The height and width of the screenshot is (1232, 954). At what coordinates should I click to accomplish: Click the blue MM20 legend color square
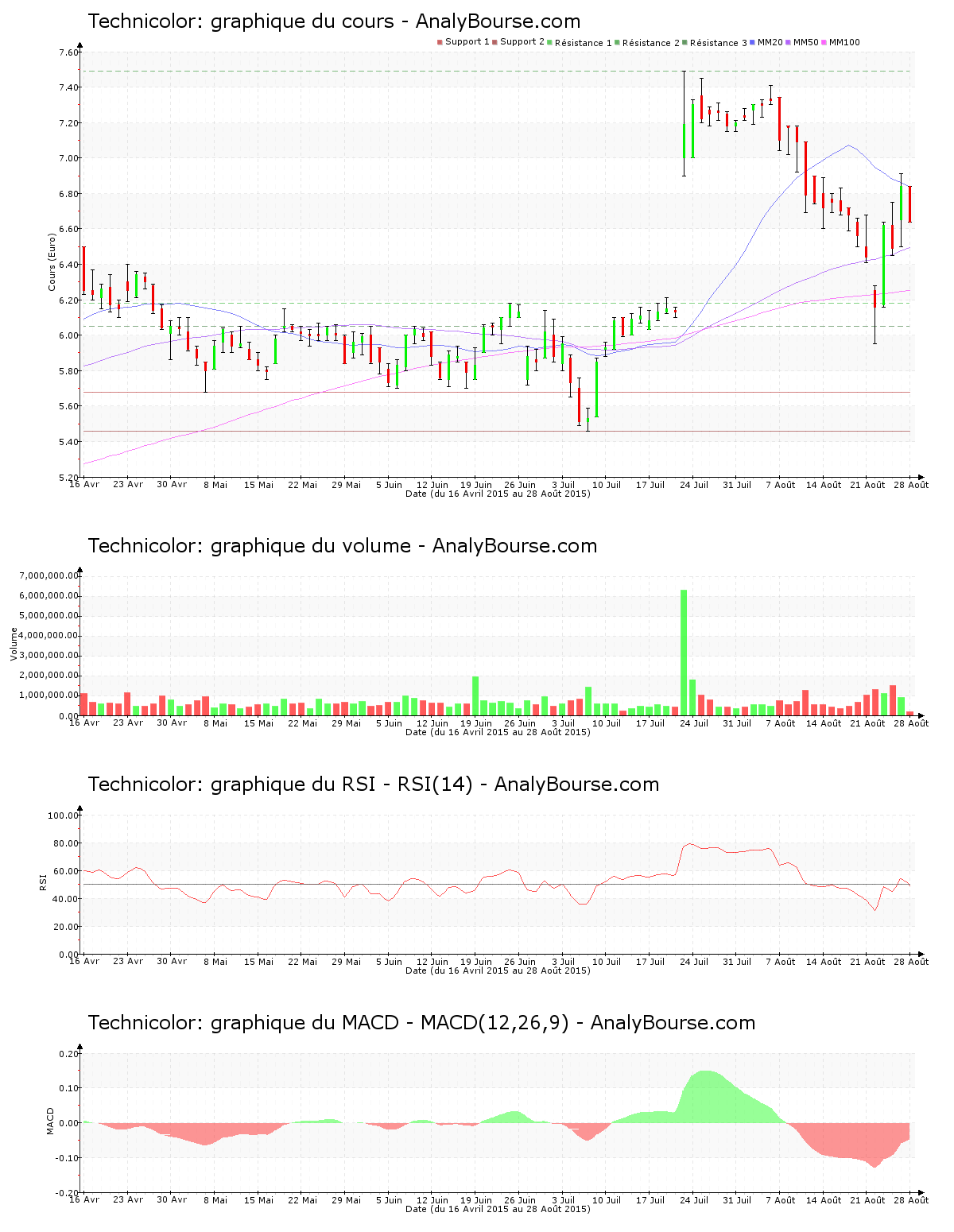point(753,42)
